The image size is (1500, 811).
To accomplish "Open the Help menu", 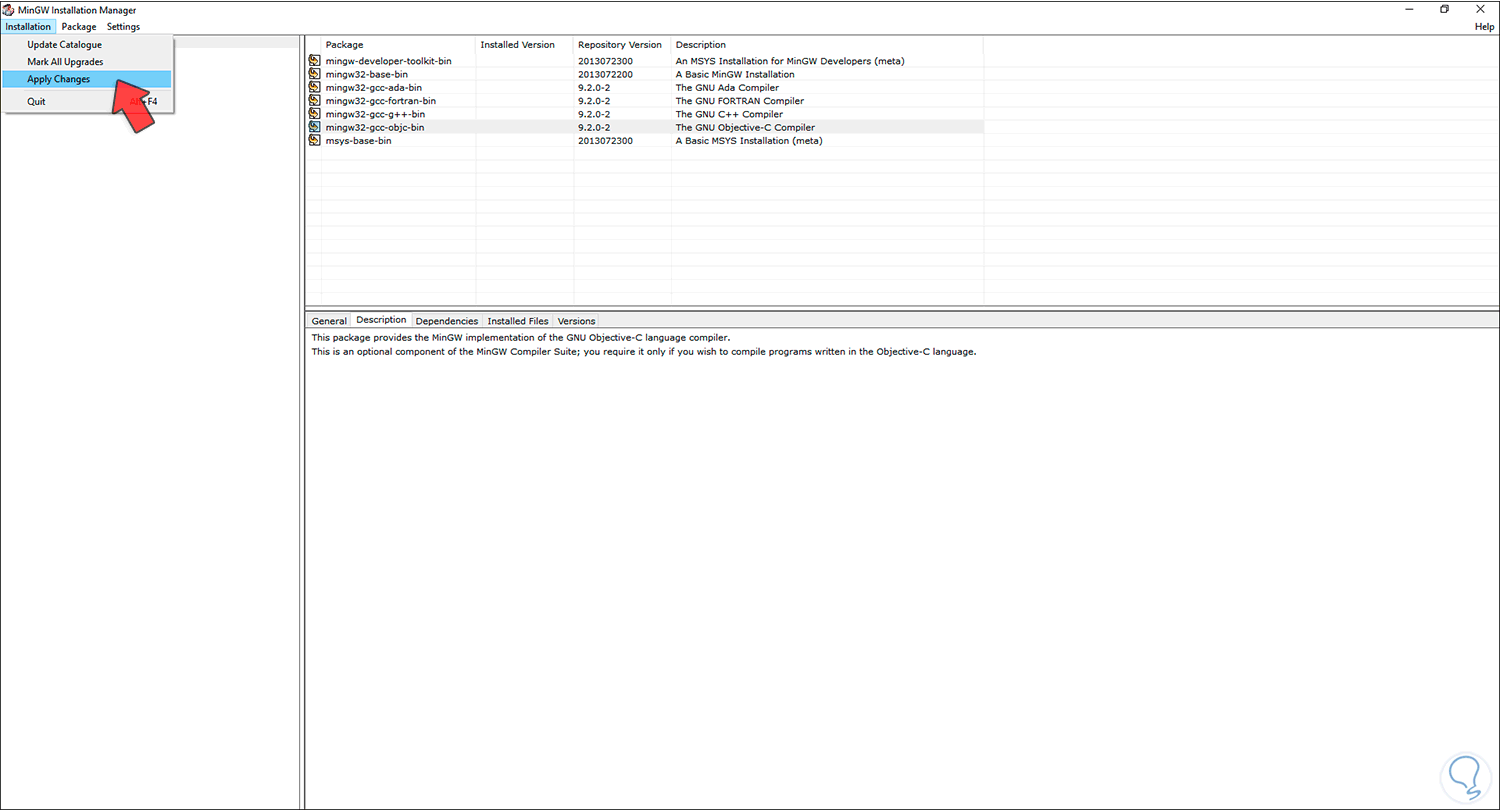I will point(1485,26).
